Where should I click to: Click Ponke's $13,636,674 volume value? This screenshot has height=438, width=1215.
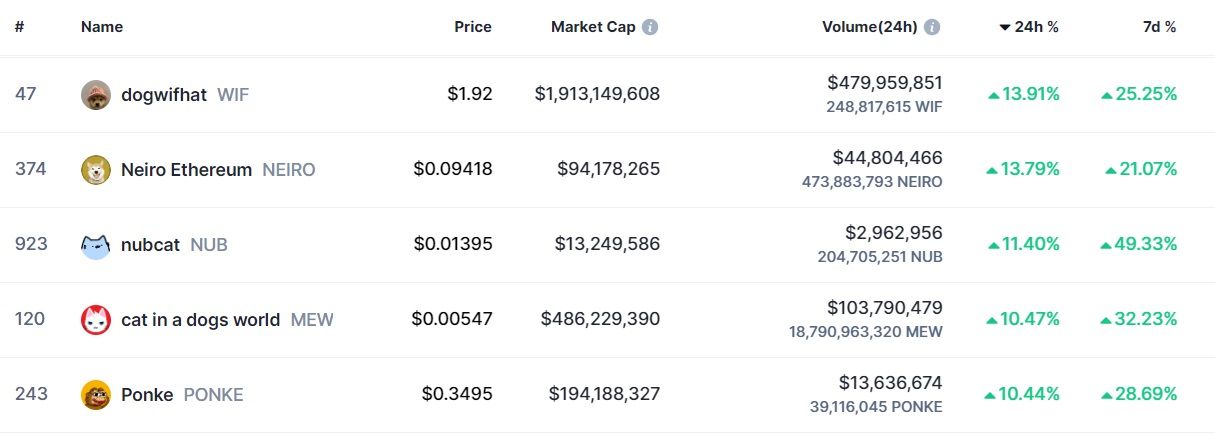(x=890, y=383)
